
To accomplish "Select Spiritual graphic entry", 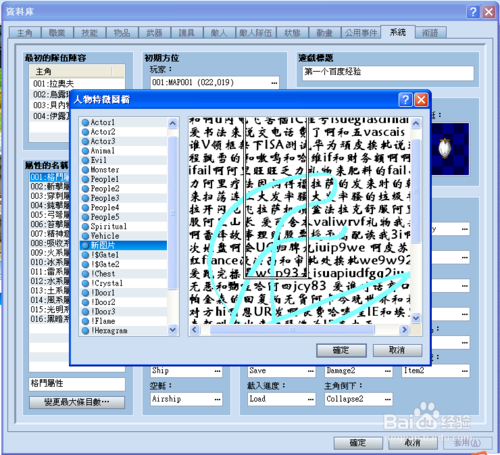I will (123, 226).
